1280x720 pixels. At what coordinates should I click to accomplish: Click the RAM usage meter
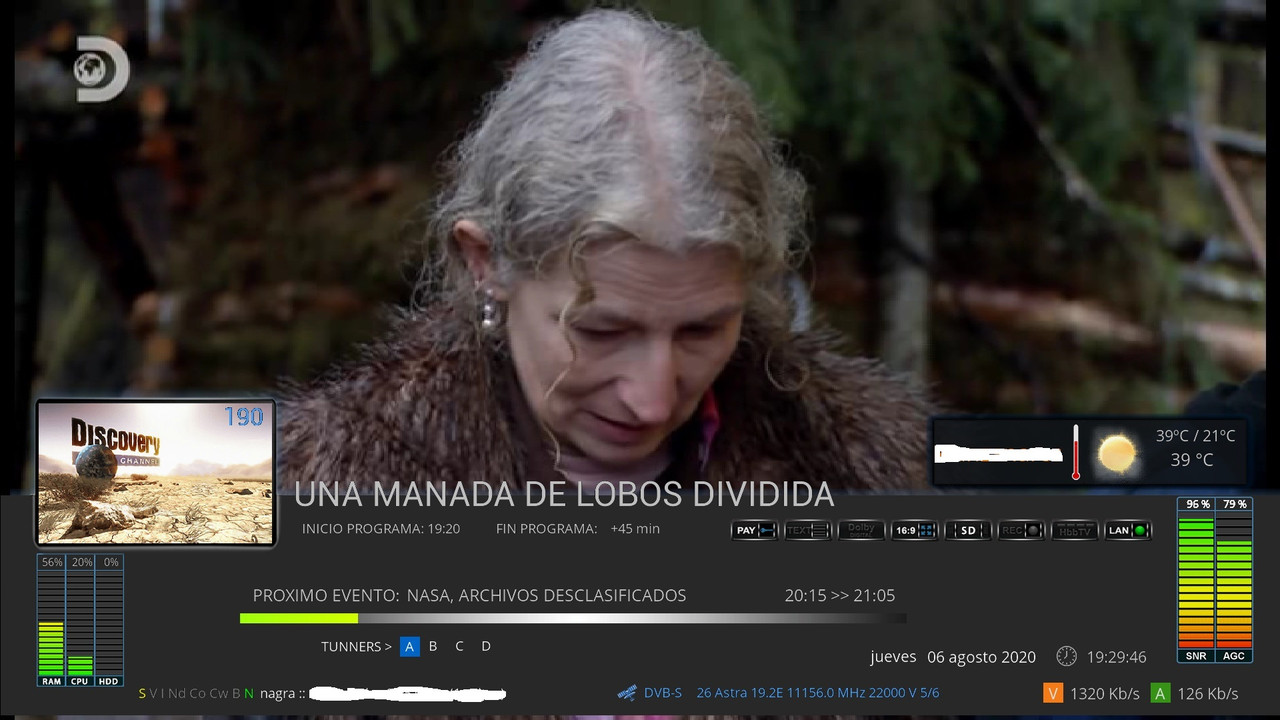click(51, 621)
